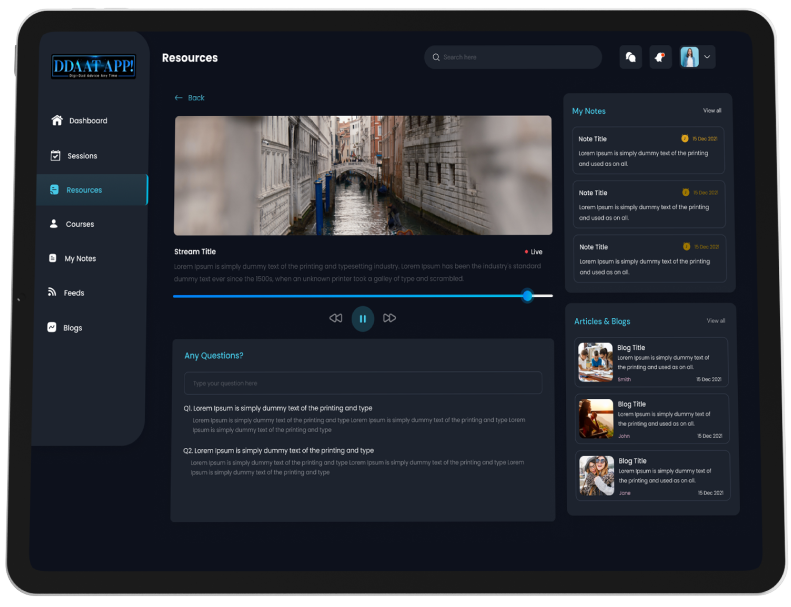Click the Blogs icon in sidebar

pos(52,328)
